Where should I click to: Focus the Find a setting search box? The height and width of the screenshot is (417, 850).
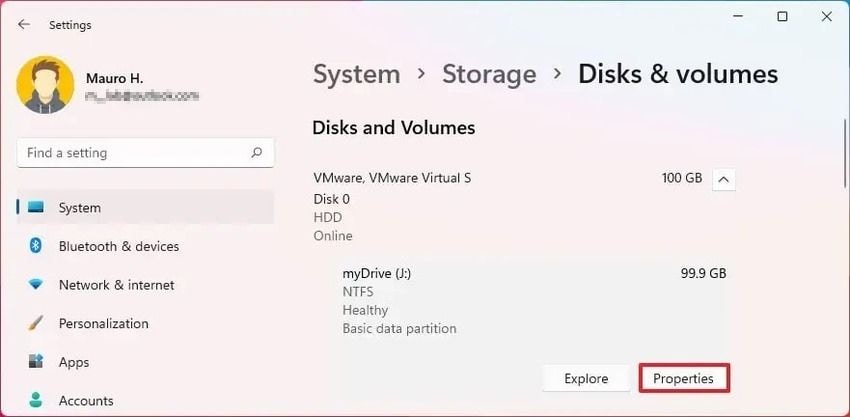[x=130, y=153]
